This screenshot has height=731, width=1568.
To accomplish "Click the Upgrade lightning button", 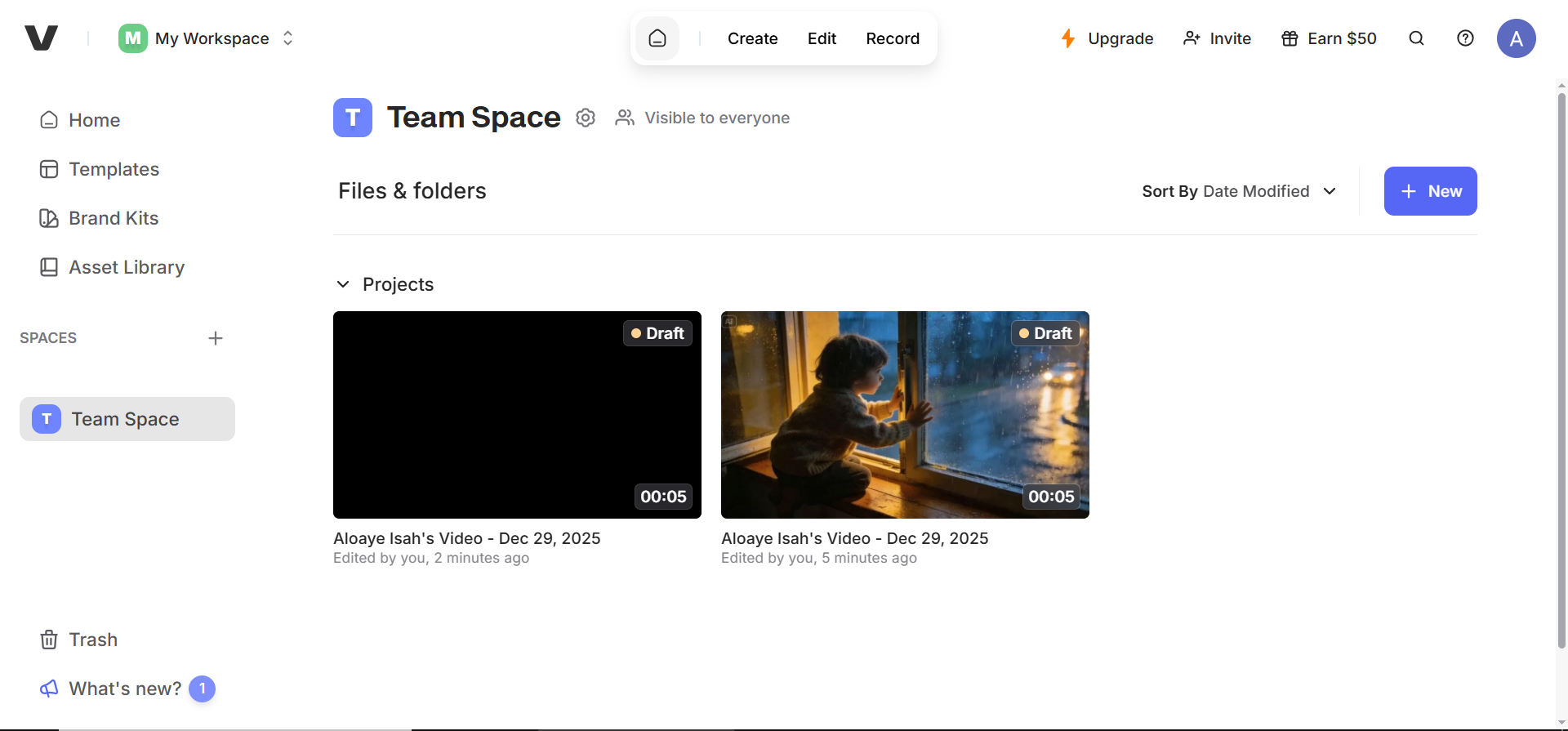I will click(x=1107, y=38).
